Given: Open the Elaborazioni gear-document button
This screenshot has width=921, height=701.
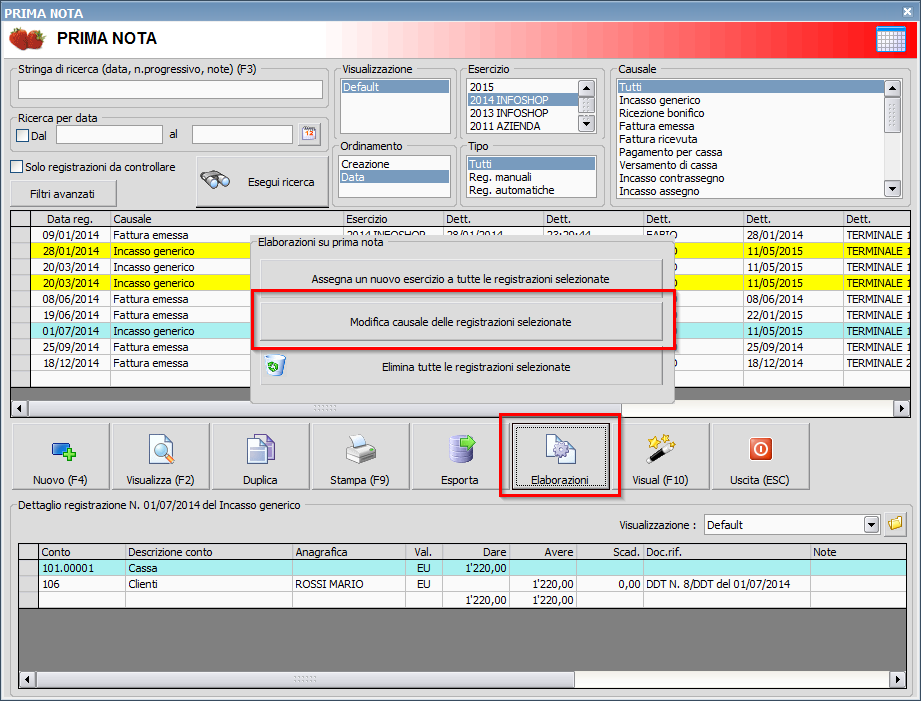Looking at the screenshot, I should point(560,457).
